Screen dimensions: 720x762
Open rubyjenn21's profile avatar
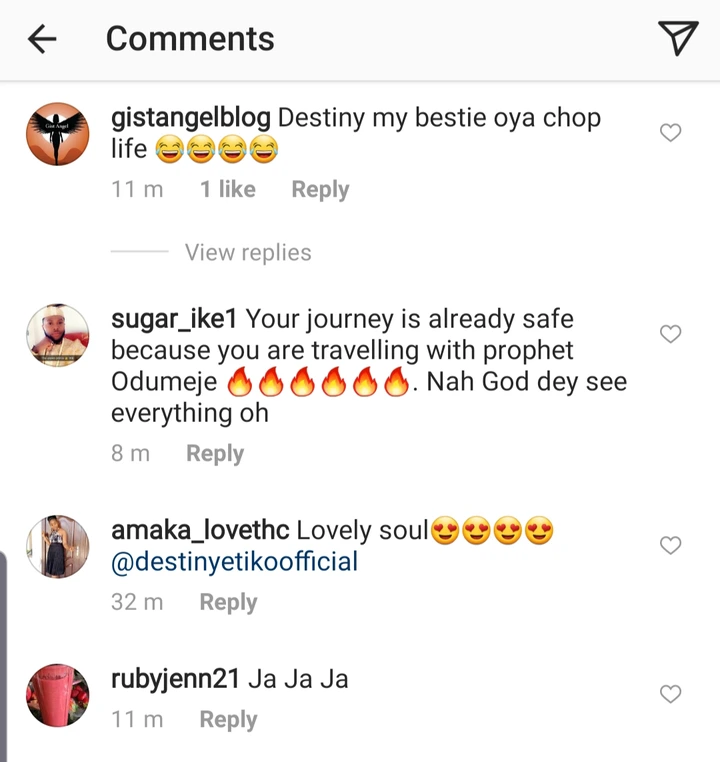click(x=57, y=695)
